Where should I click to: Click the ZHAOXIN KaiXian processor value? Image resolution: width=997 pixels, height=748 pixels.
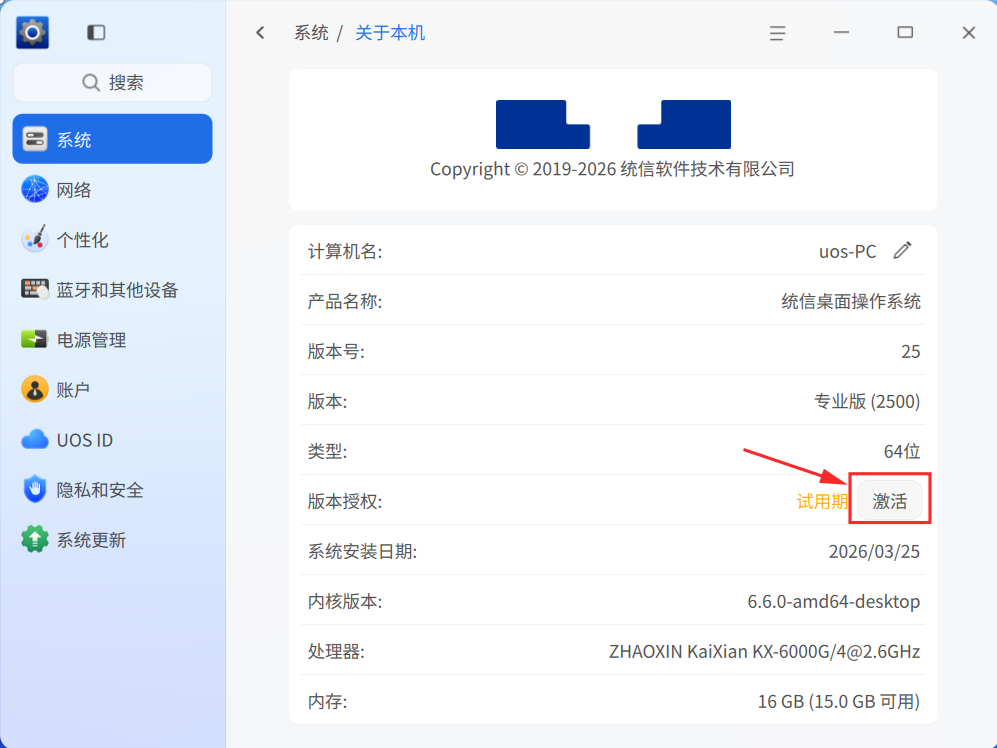[x=764, y=651]
